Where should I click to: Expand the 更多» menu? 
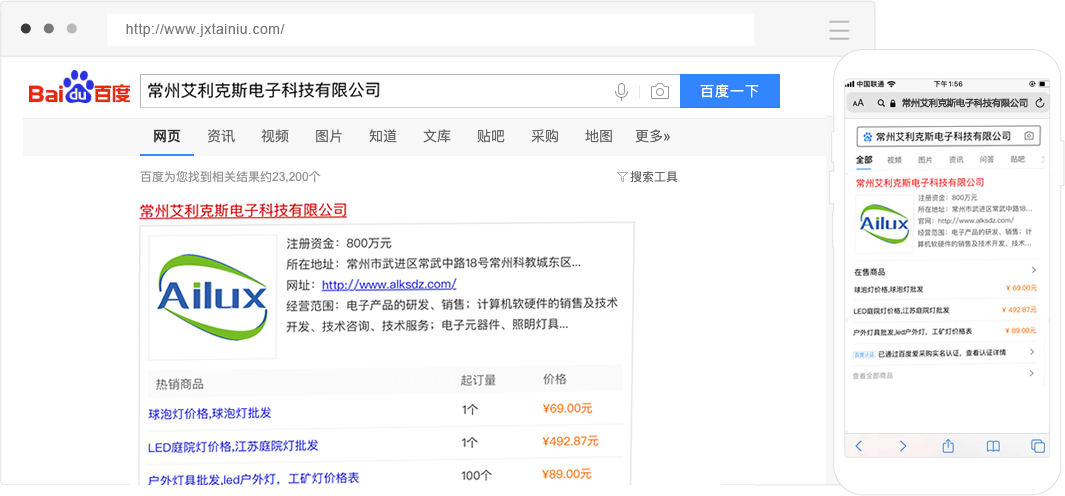point(652,136)
